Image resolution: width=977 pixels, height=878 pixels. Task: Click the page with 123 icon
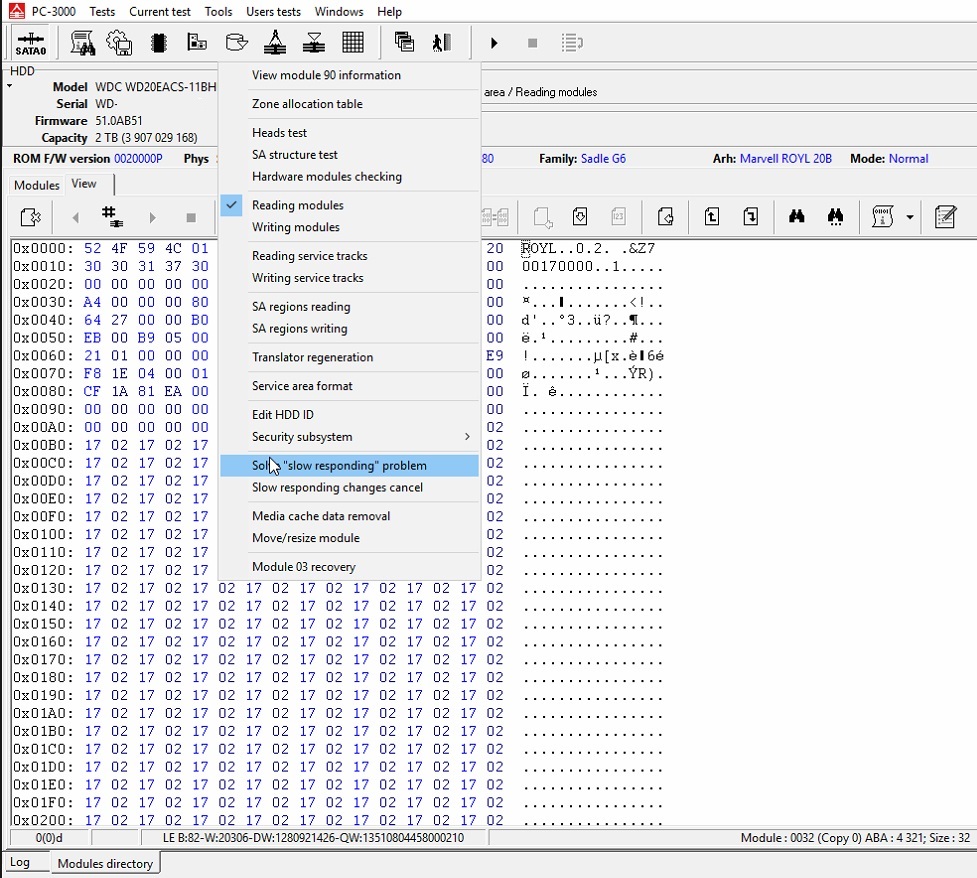618,216
